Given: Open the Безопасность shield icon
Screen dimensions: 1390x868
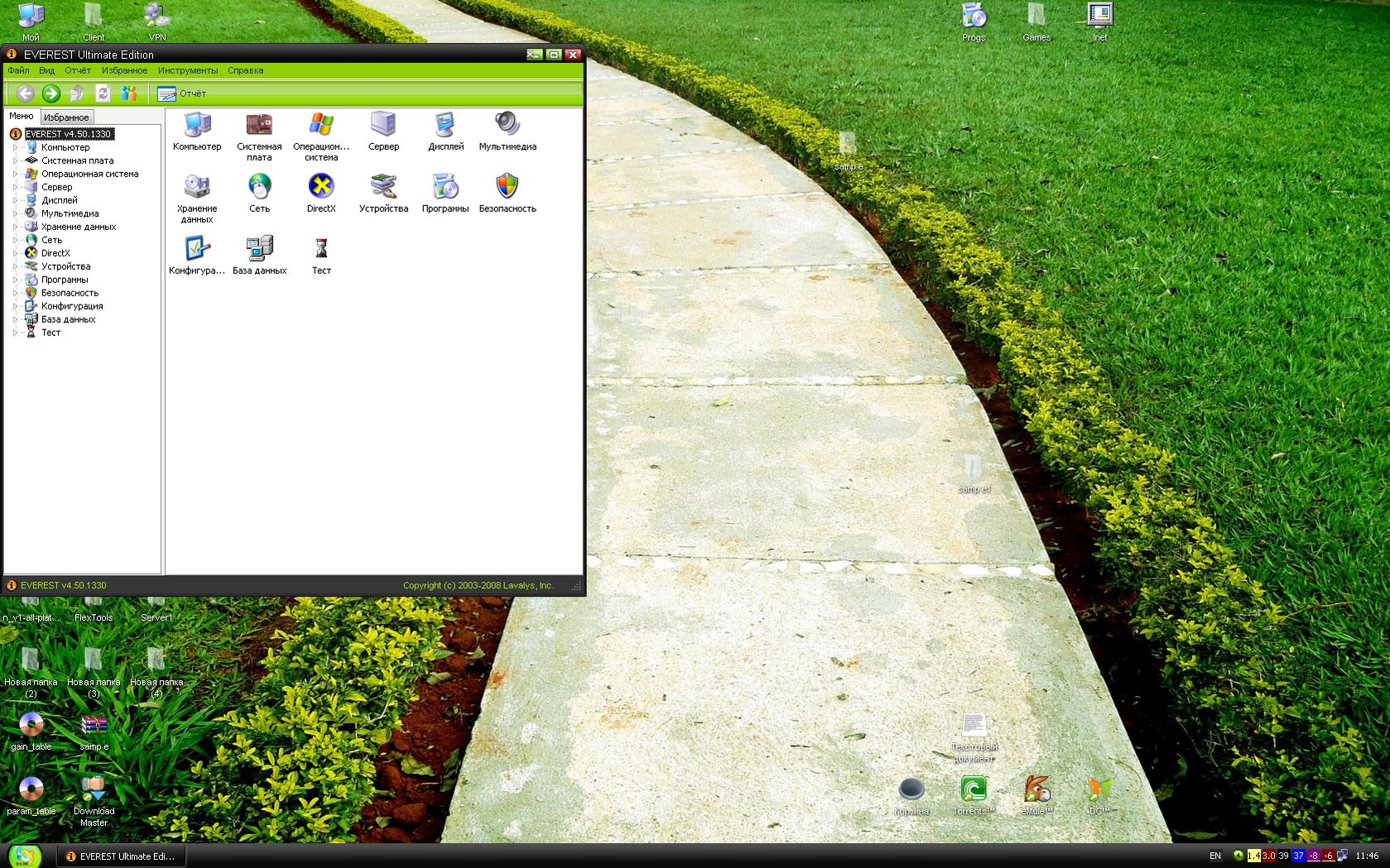Looking at the screenshot, I should click(507, 188).
